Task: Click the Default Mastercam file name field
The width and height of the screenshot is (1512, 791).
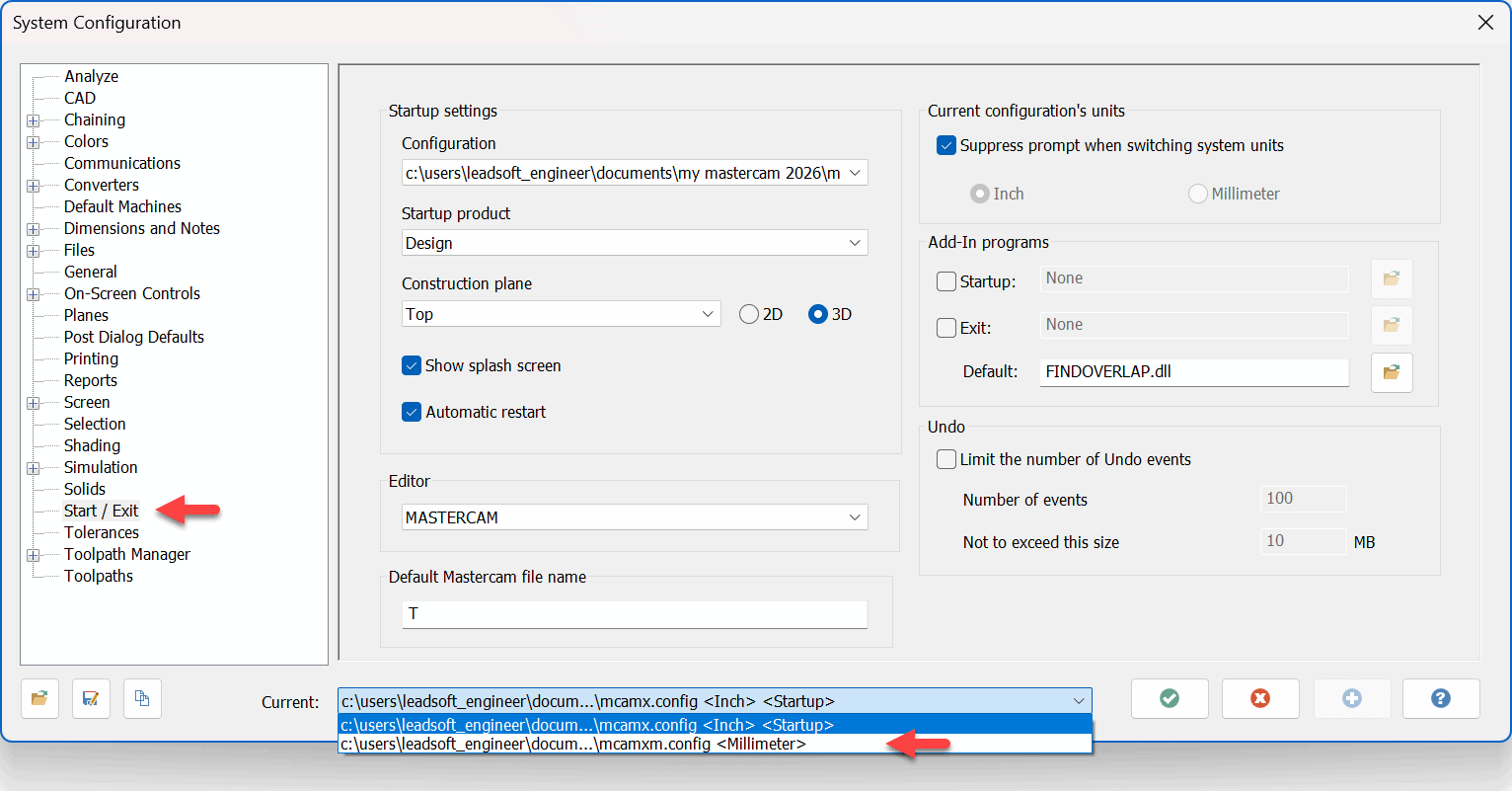Action: pyautogui.click(x=635, y=614)
